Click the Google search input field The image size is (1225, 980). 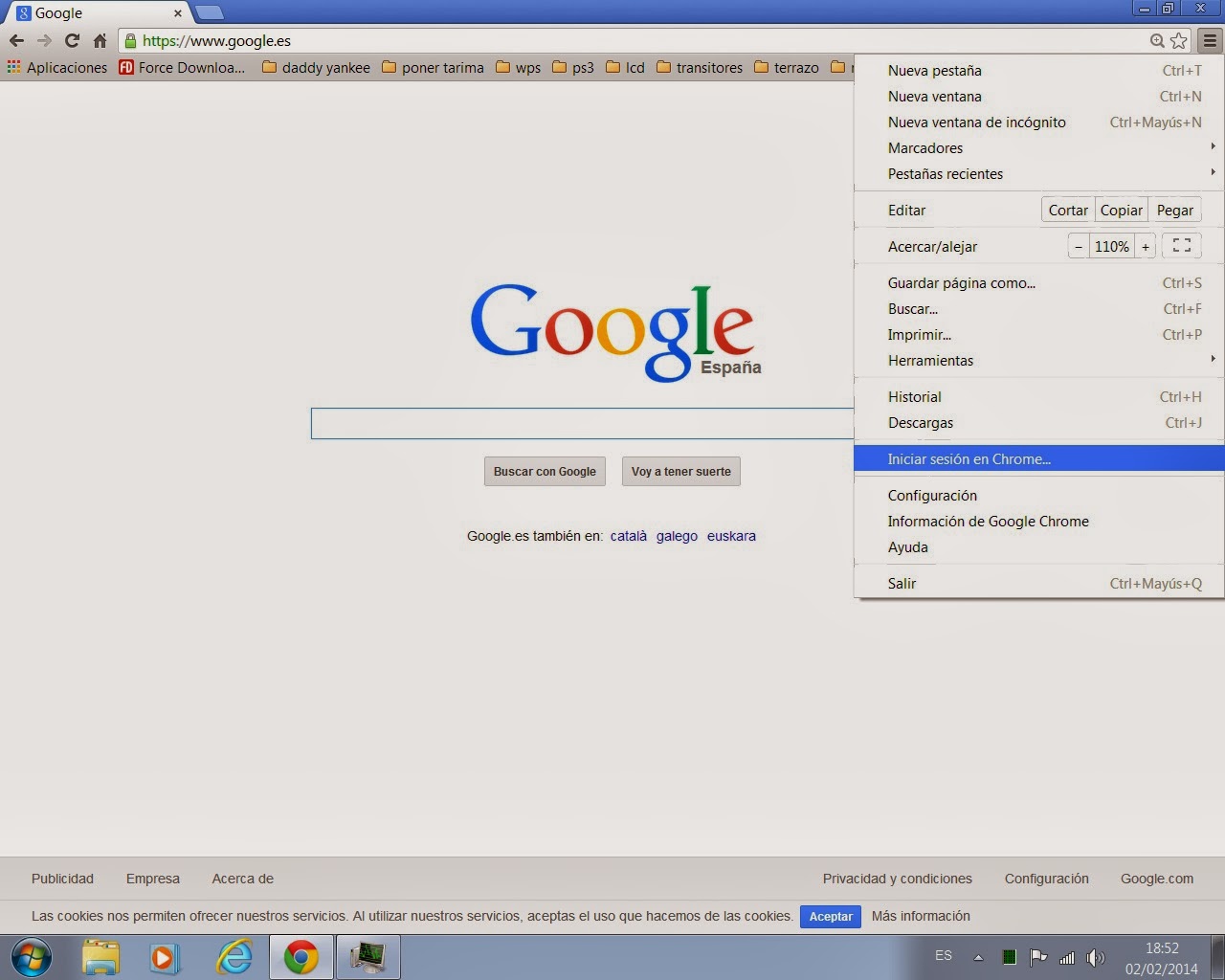coord(582,424)
